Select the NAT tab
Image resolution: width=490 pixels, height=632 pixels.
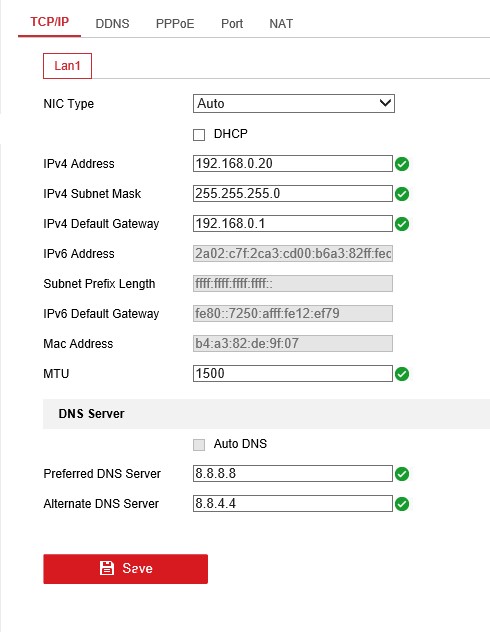(281, 24)
